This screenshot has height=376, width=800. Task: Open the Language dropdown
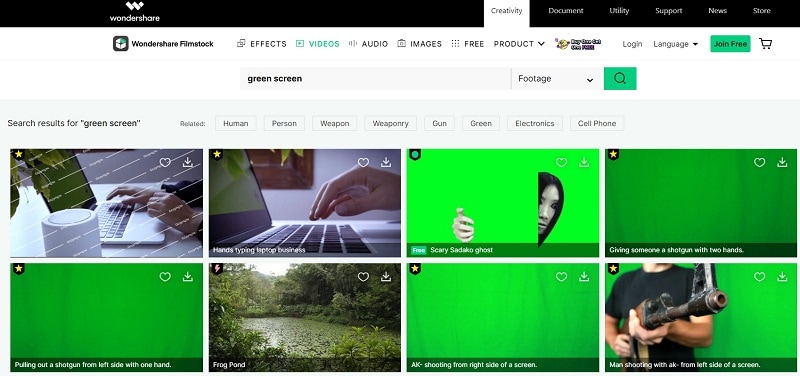click(676, 44)
